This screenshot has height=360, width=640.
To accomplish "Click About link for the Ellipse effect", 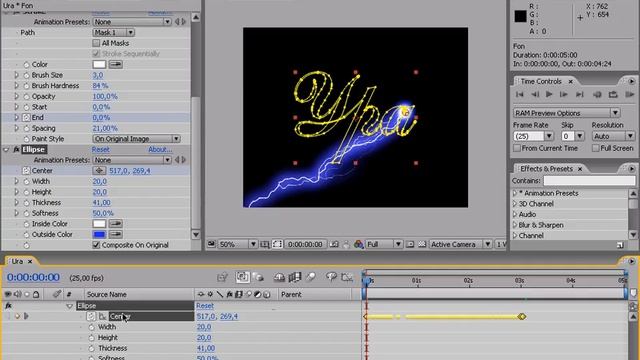I will 160,149.
